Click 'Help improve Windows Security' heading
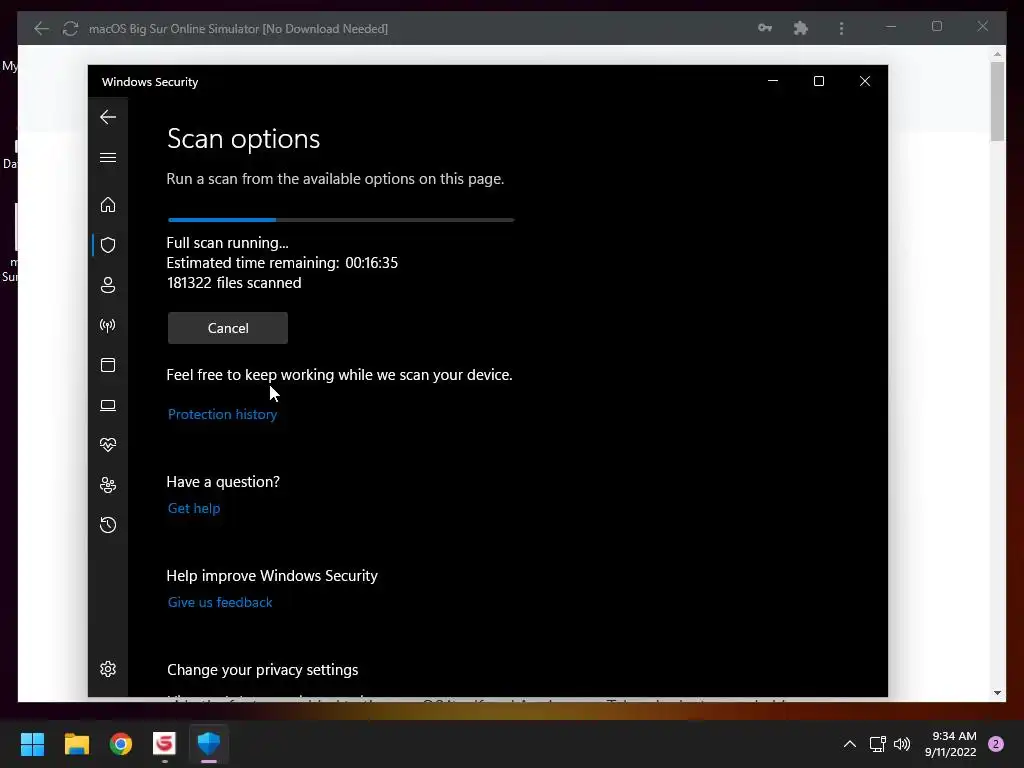The height and width of the screenshot is (768, 1024). pyautogui.click(x=272, y=576)
